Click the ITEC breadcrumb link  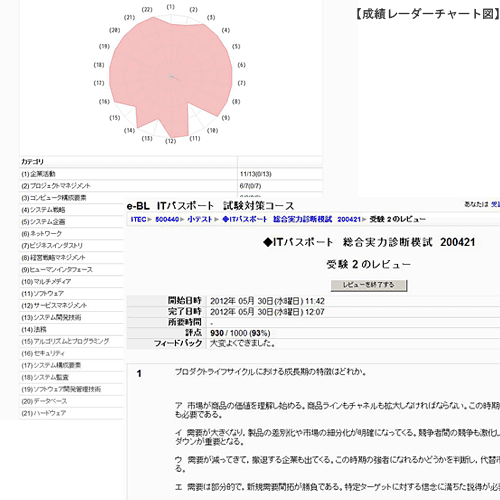(x=138, y=219)
